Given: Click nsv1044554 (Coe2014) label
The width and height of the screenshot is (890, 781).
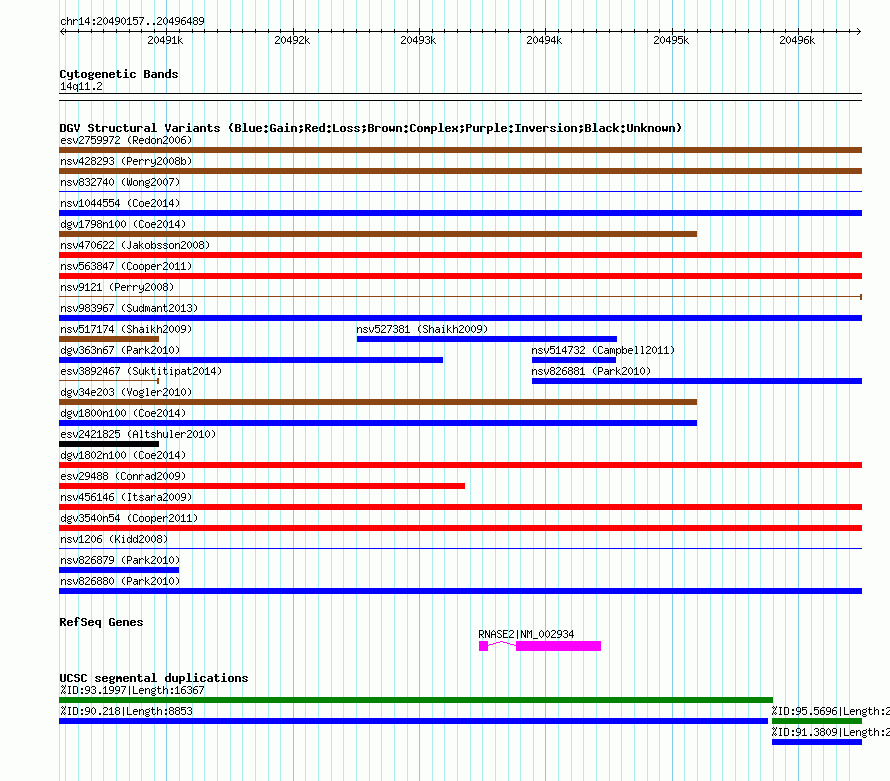Looking at the screenshot, I should [120, 203].
